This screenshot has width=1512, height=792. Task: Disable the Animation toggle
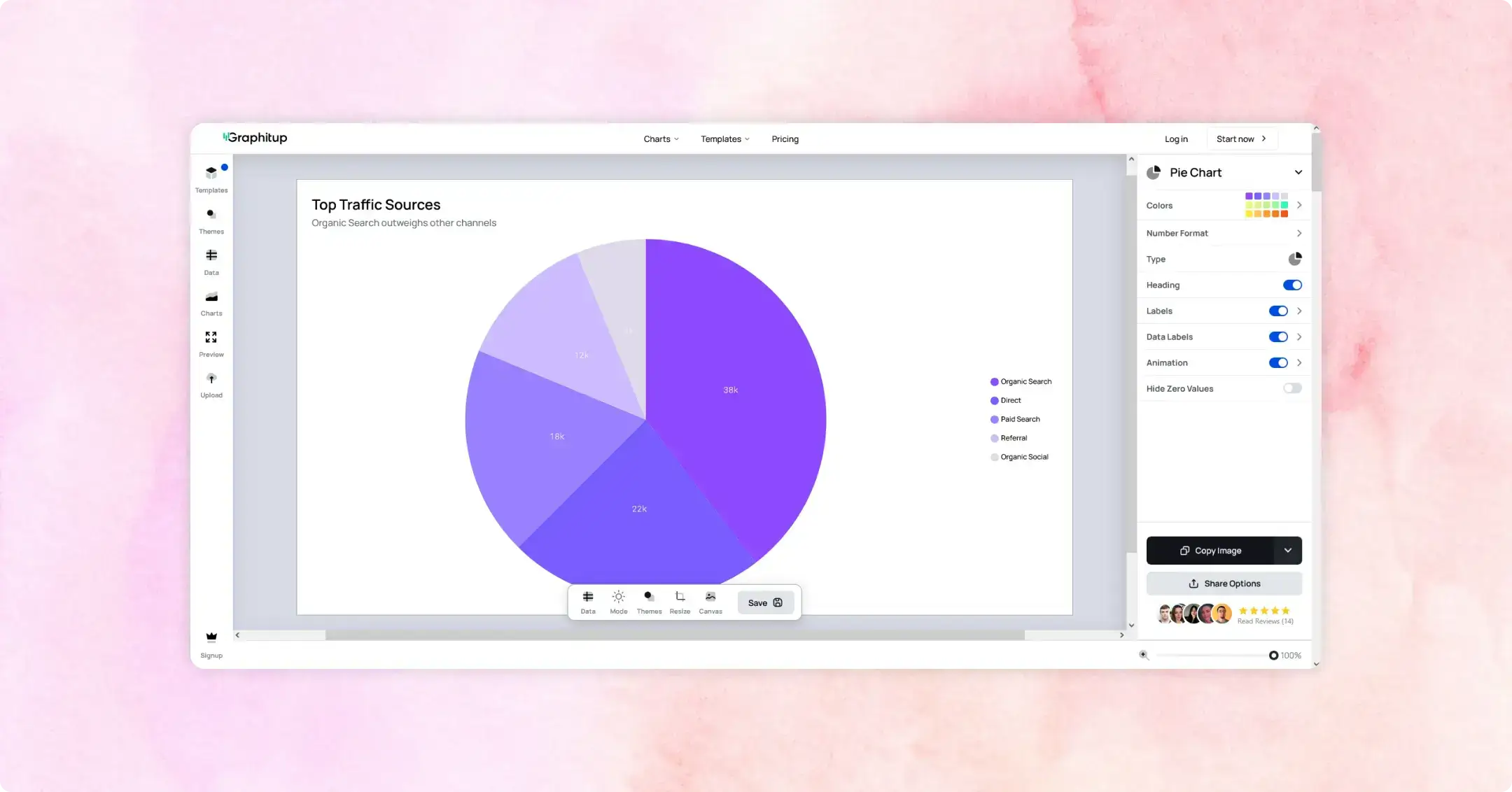point(1277,362)
